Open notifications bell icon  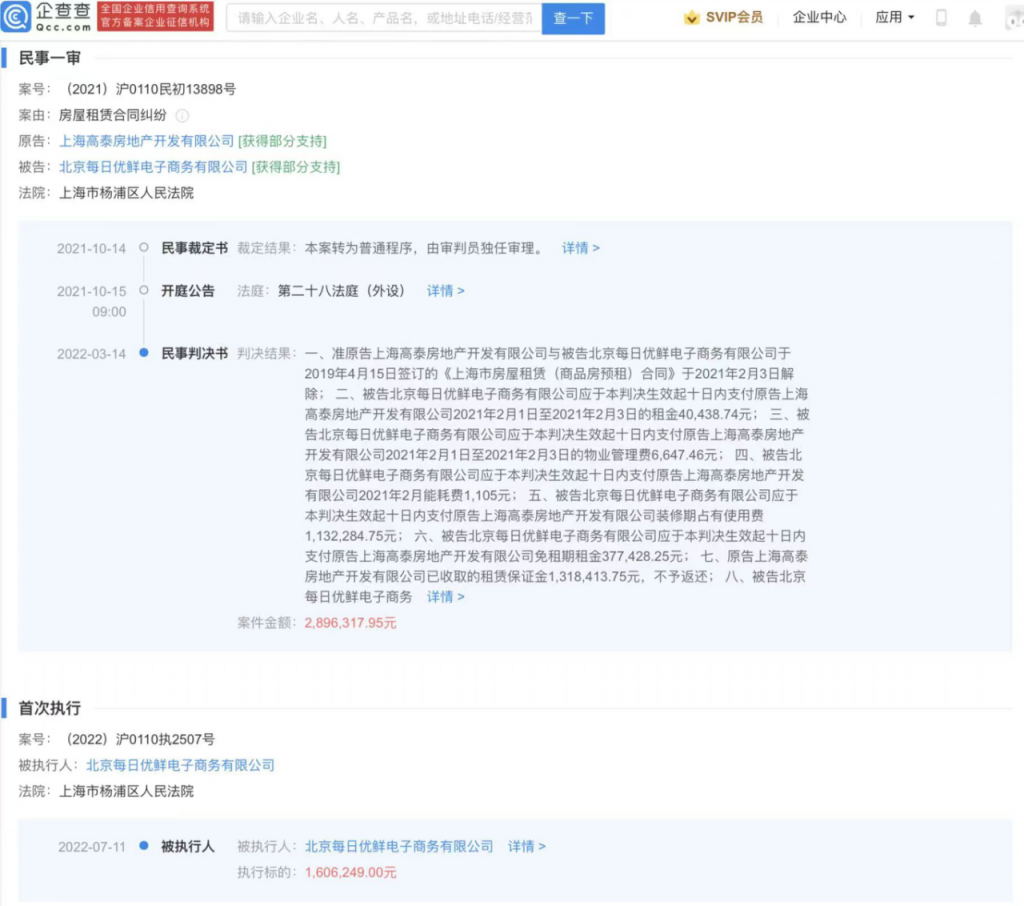tap(974, 18)
